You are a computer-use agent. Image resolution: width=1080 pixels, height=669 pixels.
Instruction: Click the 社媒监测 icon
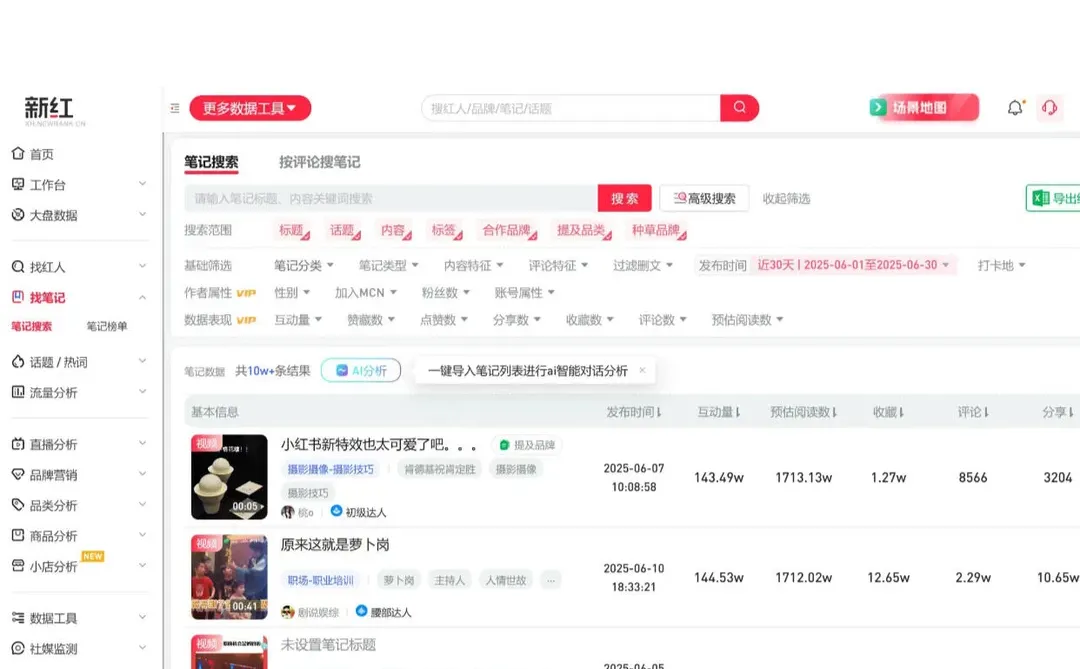coord(18,648)
